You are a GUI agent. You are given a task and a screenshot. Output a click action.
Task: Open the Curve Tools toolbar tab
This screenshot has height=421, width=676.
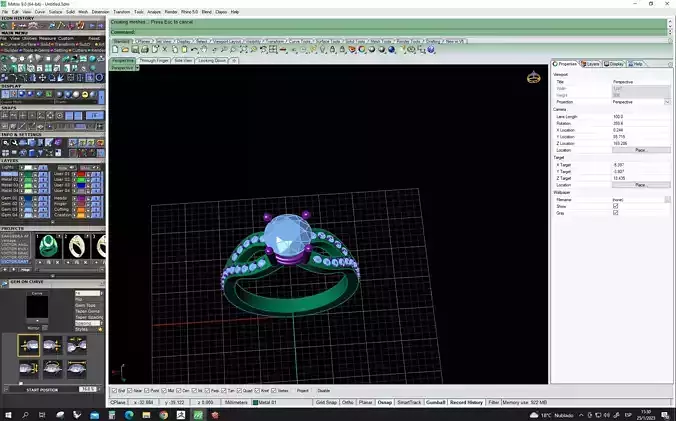[x=300, y=41]
